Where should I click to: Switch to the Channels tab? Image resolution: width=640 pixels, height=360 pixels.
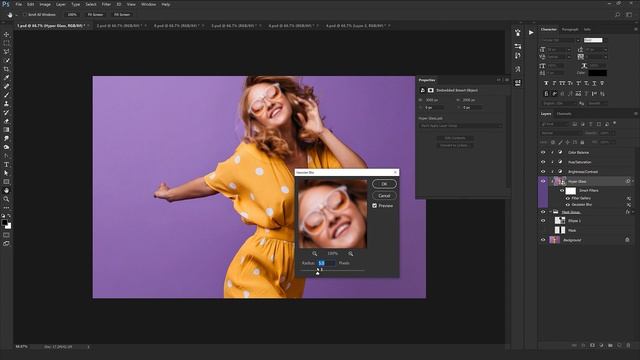click(564, 114)
